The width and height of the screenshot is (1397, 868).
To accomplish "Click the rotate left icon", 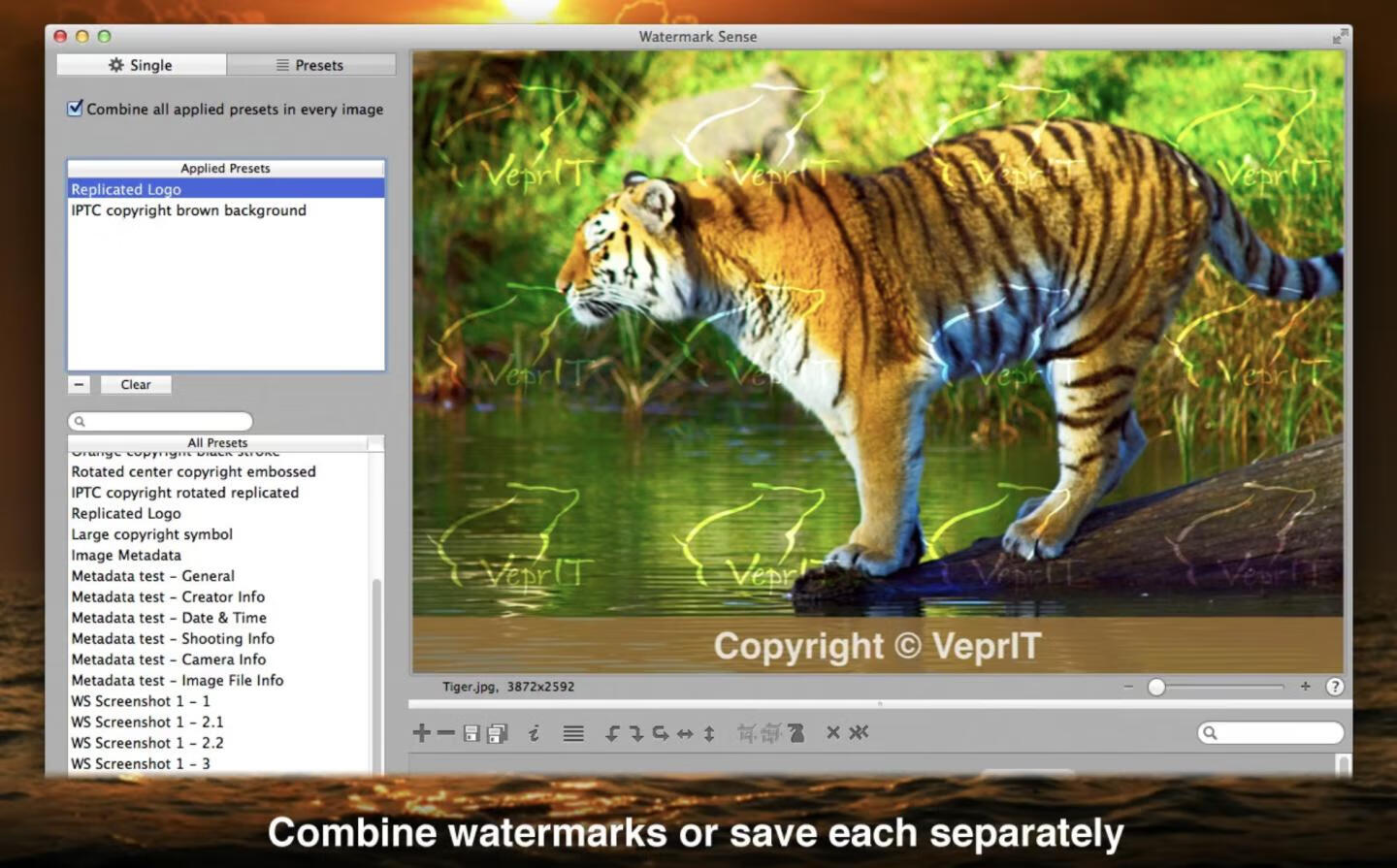I will point(612,733).
